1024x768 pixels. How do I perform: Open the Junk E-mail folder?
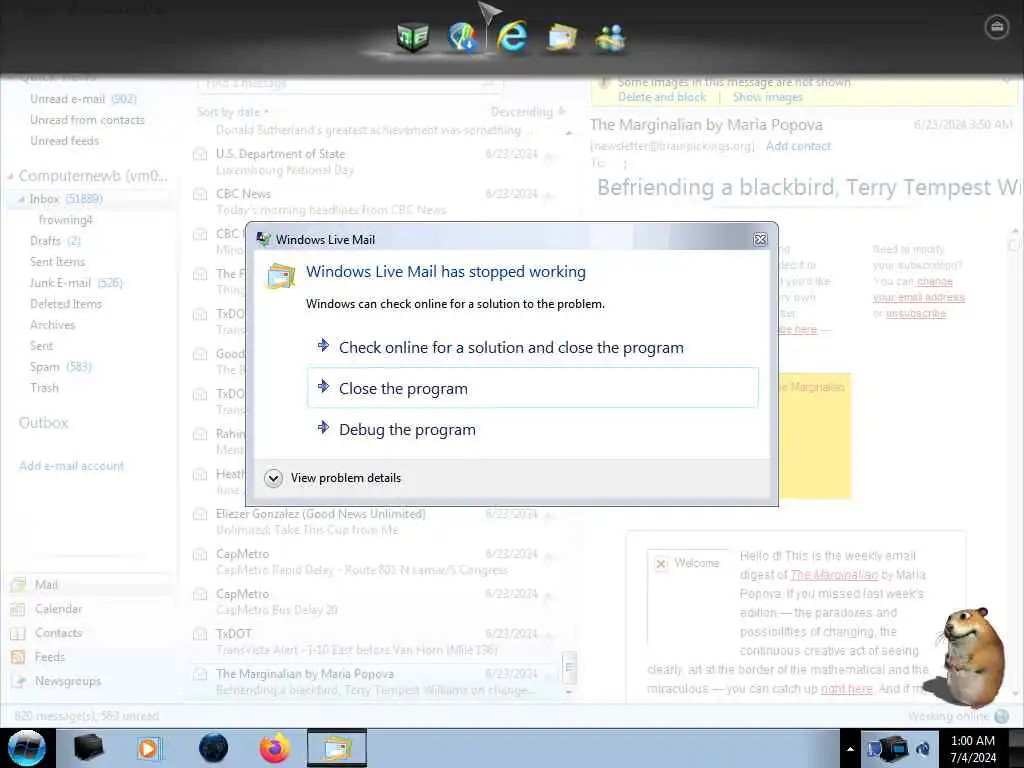click(x=76, y=283)
